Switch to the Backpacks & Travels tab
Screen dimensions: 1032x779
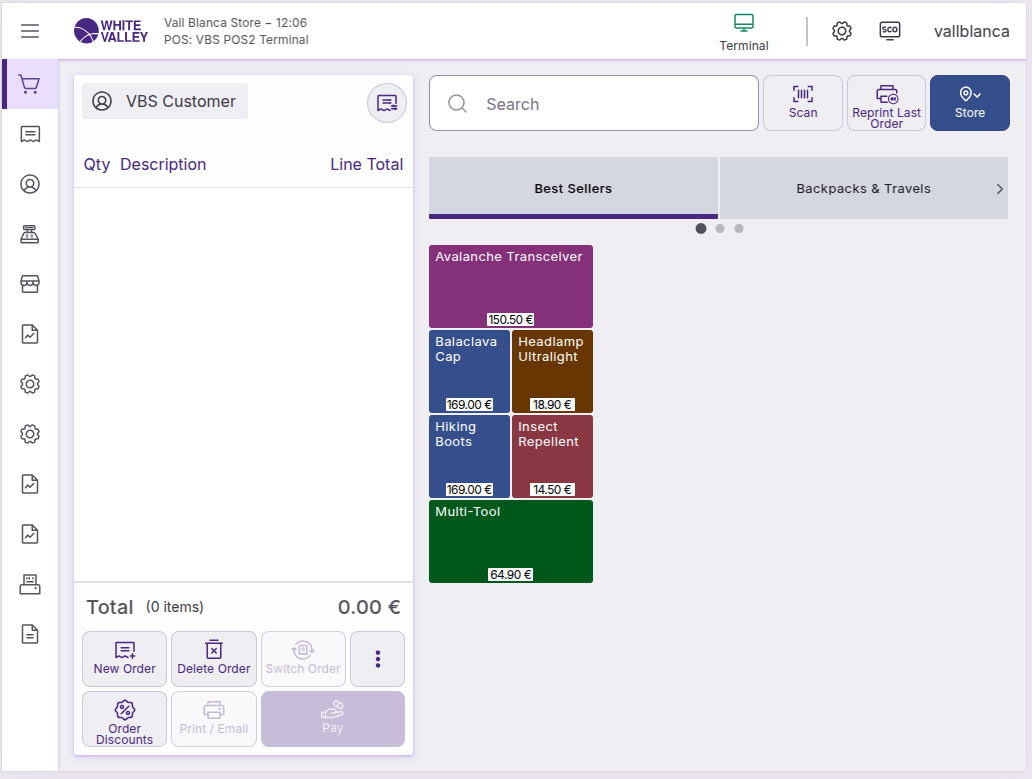863,188
